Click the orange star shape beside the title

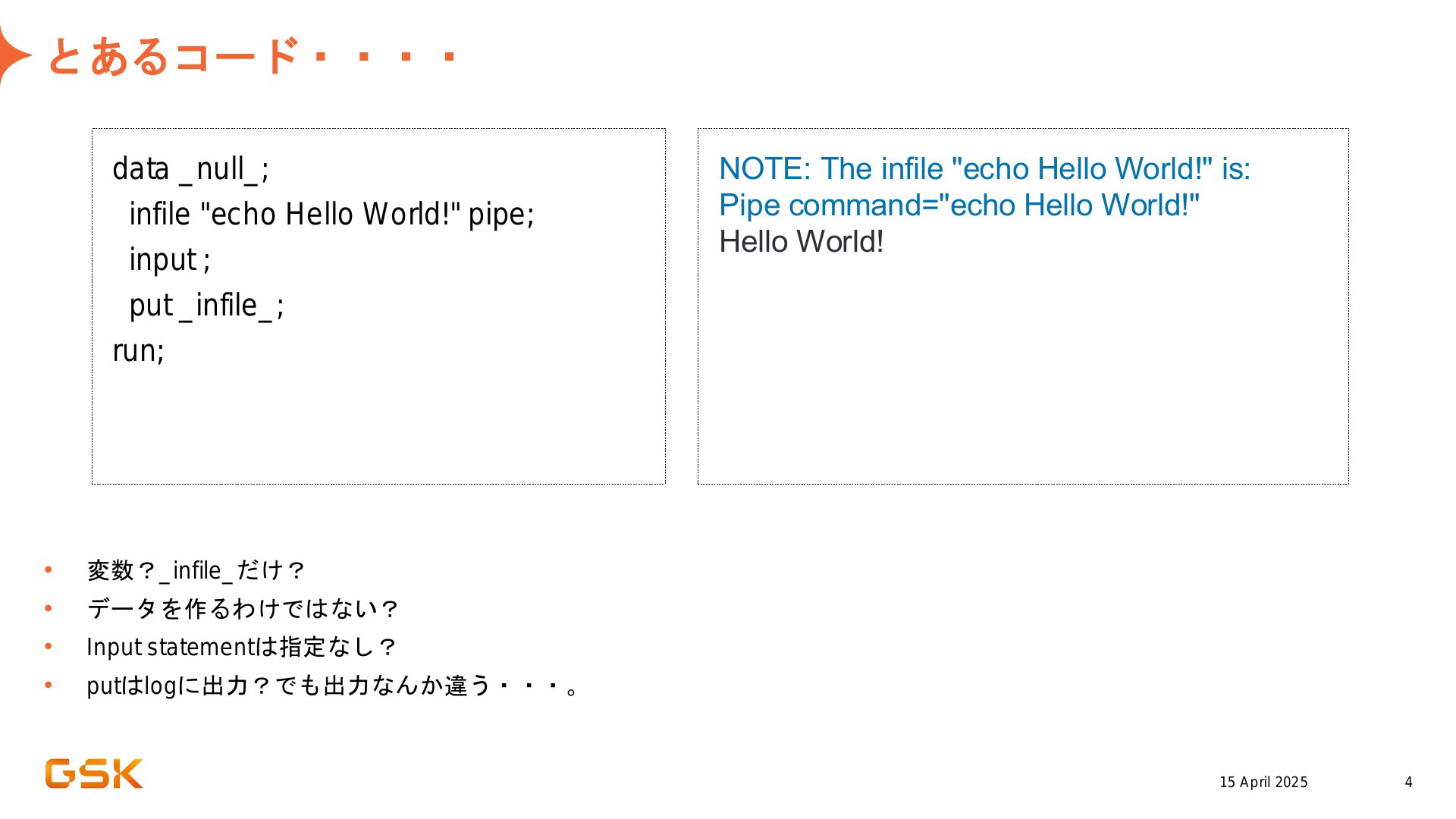tap(14, 55)
